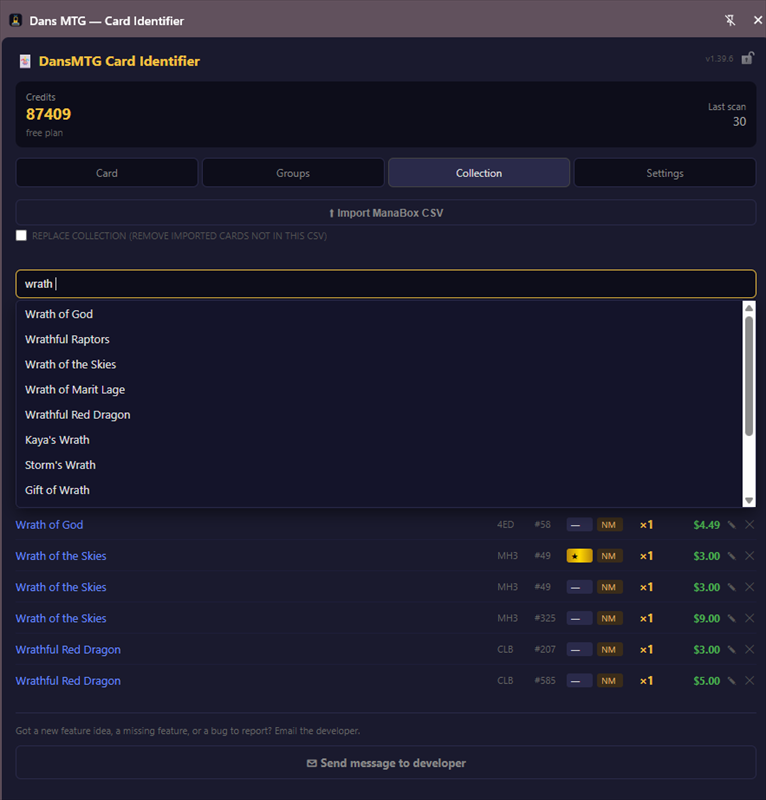Viewport: 766px width, 800px height.
Task: Toggle foil on Wrathful Red Dragon #207
Action: [579, 649]
